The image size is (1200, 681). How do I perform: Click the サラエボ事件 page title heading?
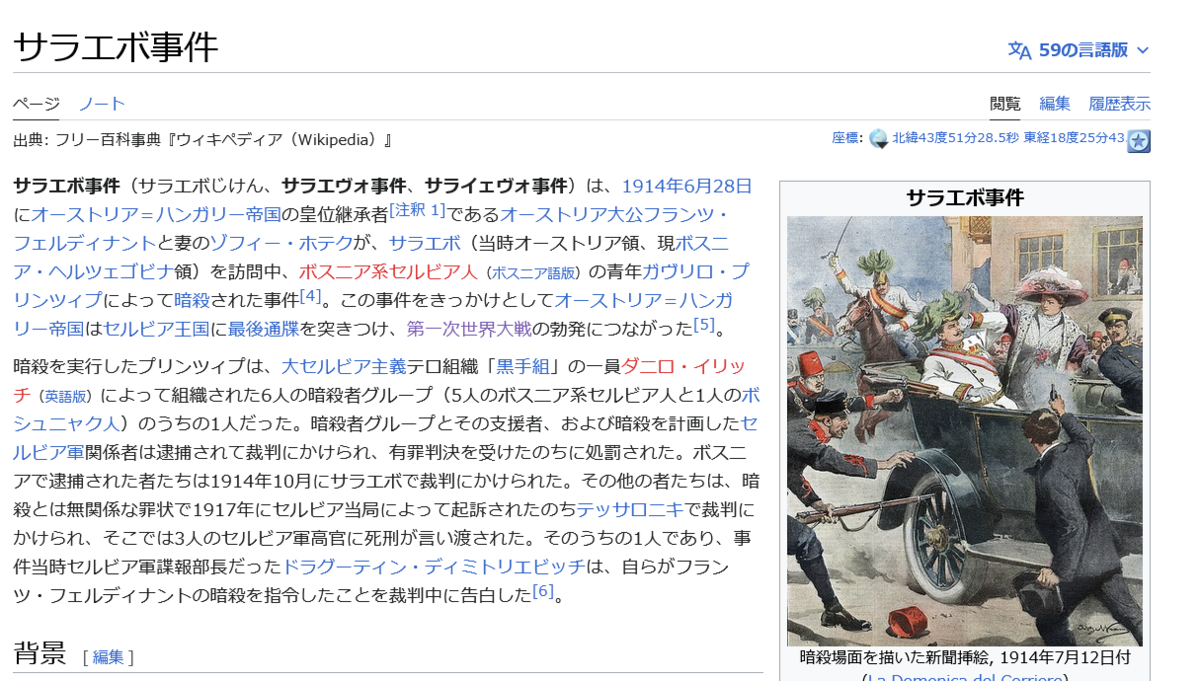(116, 47)
